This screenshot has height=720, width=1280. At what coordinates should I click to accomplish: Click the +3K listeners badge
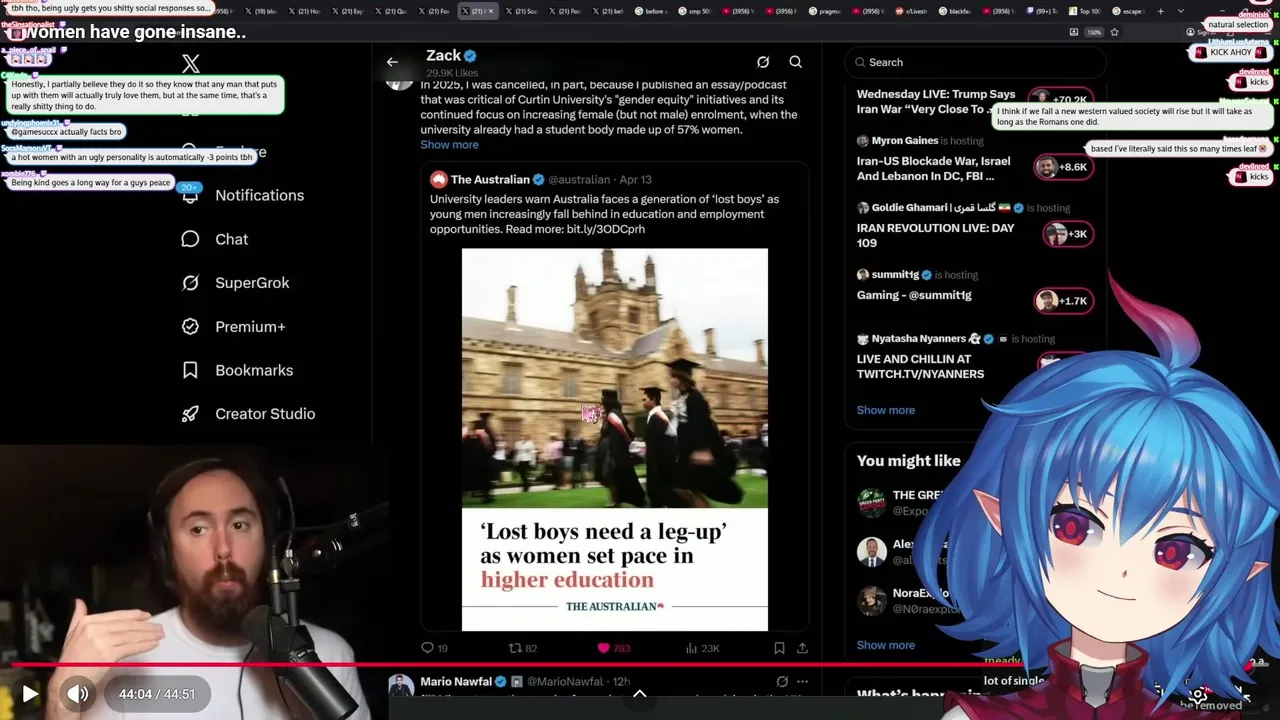tap(1066, 234)
